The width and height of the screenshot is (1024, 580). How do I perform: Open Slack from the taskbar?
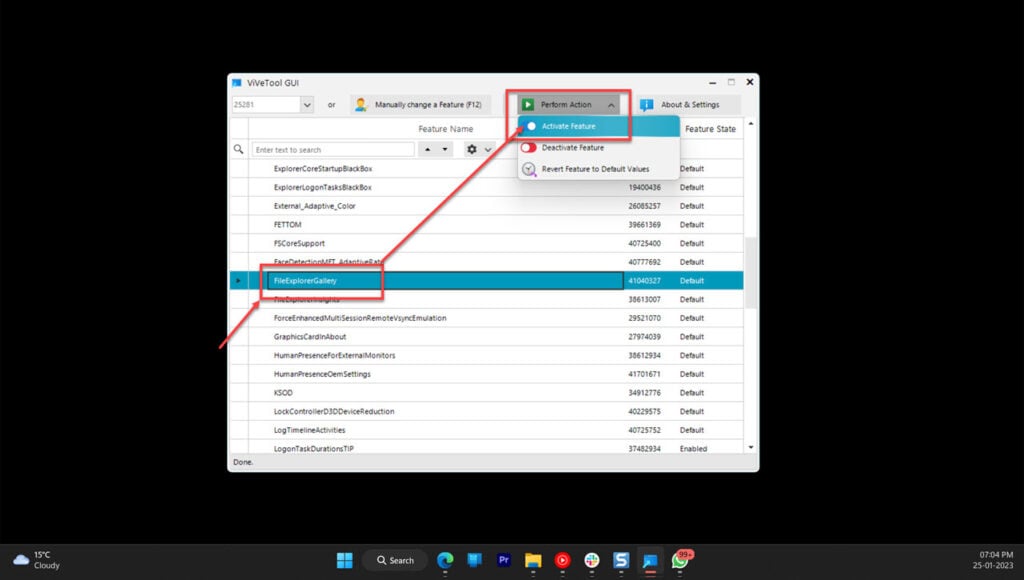592,560
